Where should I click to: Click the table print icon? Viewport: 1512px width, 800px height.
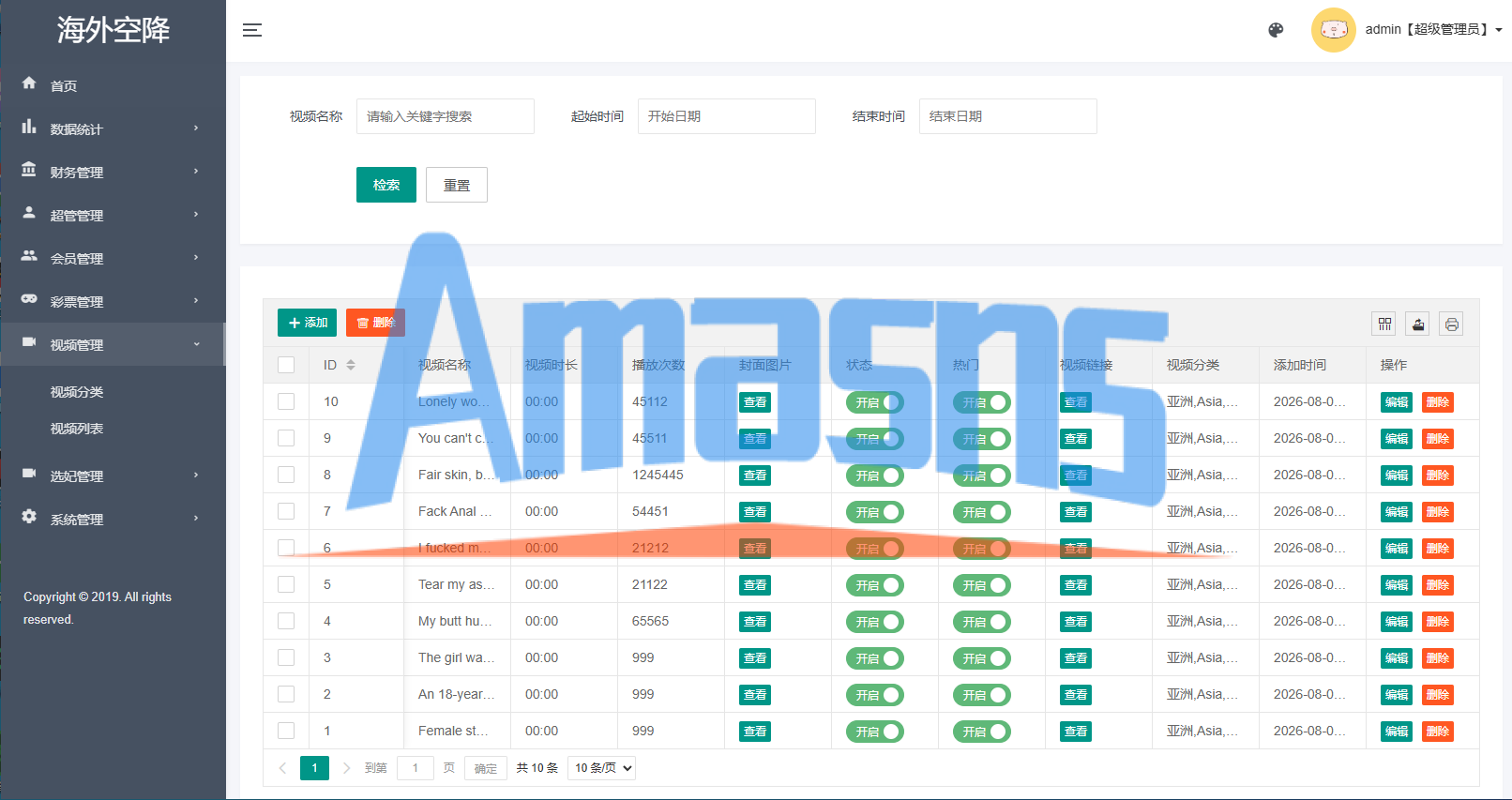pyautogui.click(x=1452, y=325)
